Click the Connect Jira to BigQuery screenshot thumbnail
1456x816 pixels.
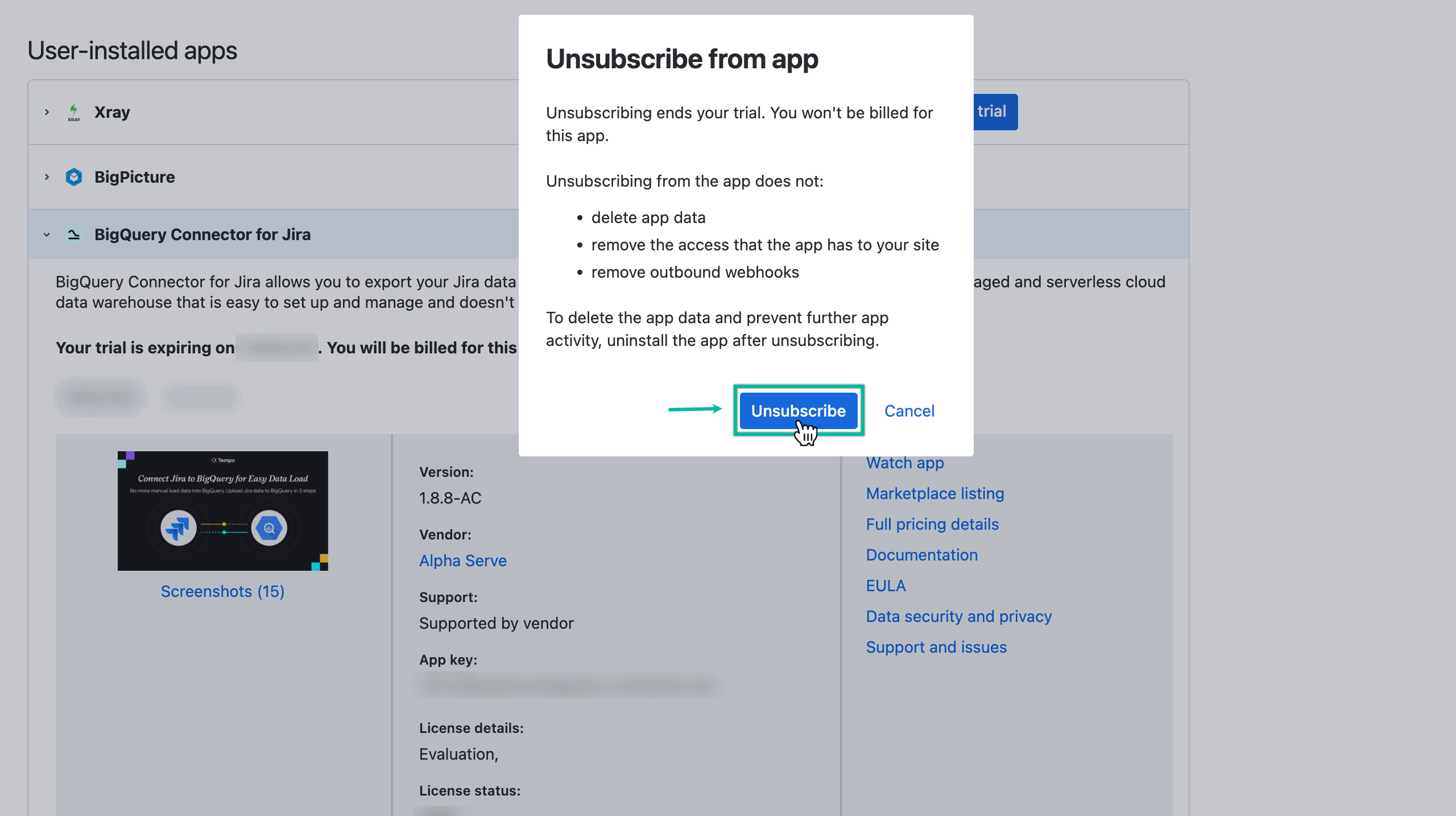click(222, 510)
